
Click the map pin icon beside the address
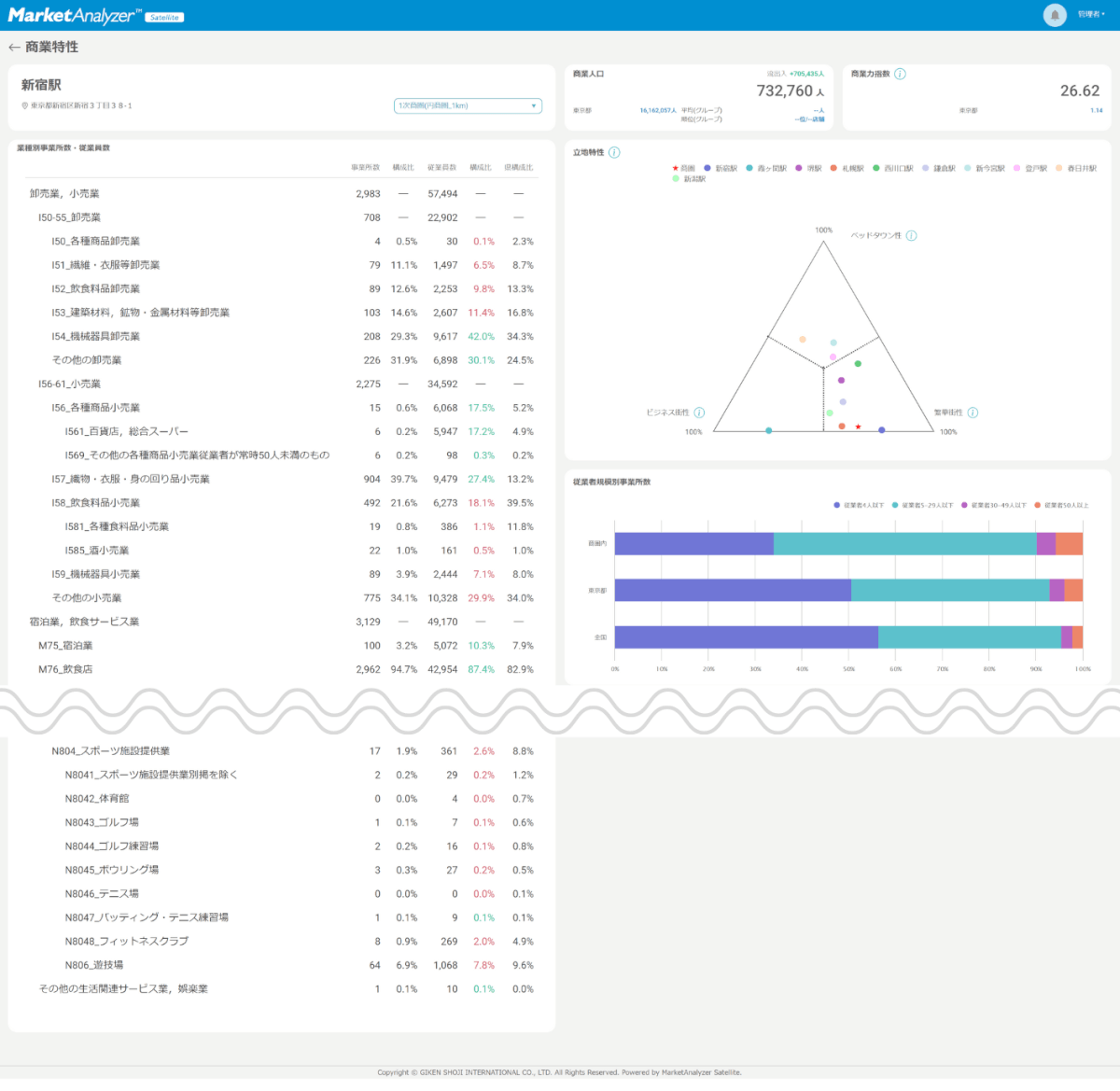[25, 106]
